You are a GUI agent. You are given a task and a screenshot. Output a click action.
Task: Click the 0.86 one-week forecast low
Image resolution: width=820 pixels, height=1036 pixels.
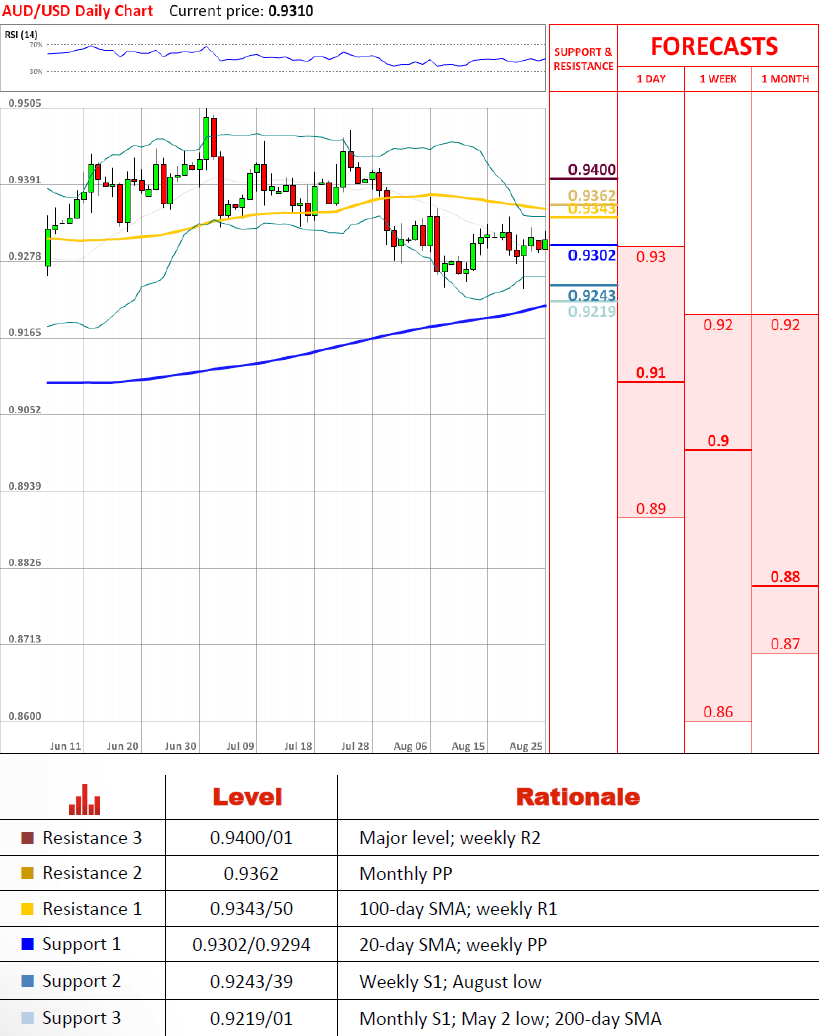(x=718, y=712)
